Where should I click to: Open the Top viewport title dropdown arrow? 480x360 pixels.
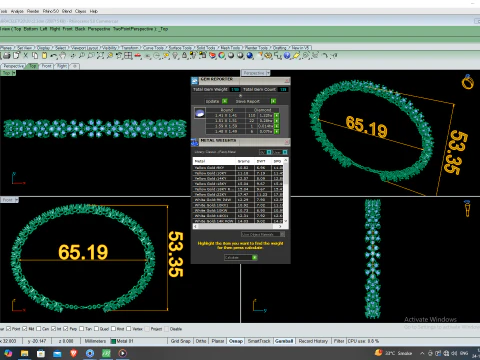pos(14,73)
